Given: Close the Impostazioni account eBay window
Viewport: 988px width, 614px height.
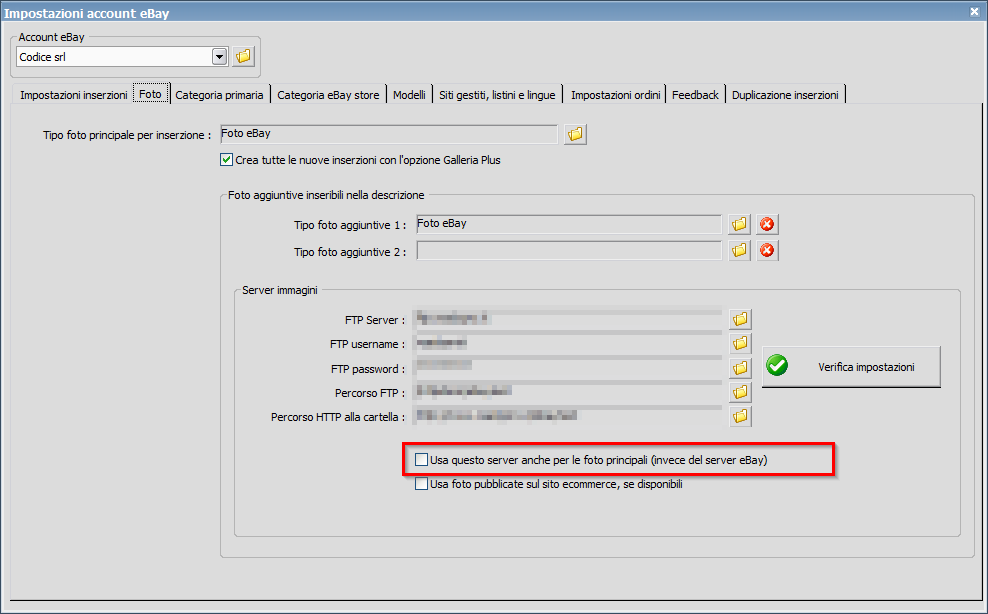Looking at the screenshot, I should [974, 11].
